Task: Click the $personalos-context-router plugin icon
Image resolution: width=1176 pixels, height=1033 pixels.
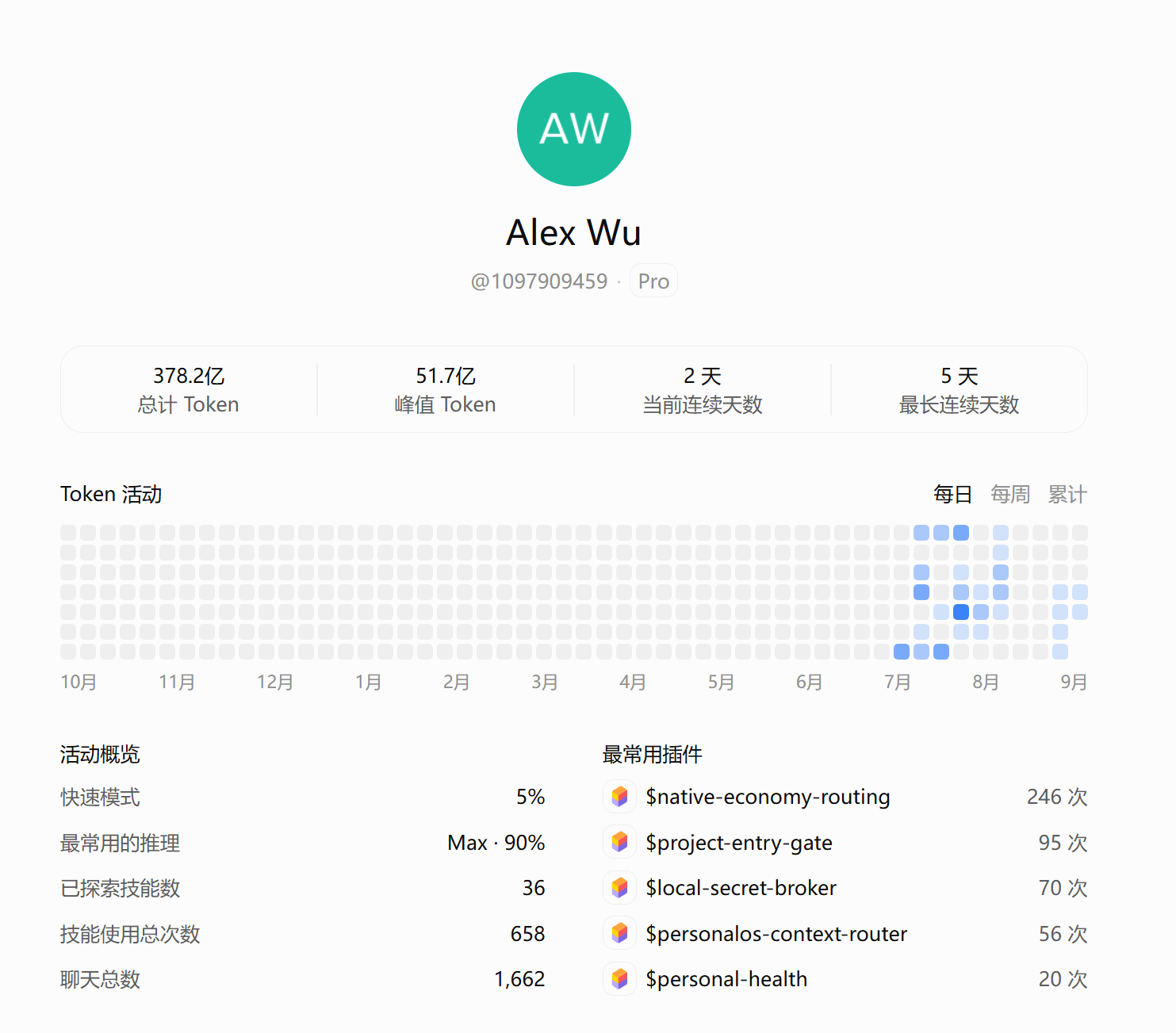Action: click(x=620, y=933)
